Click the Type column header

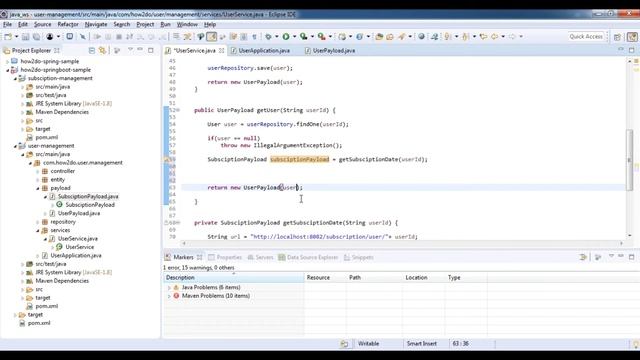pos(466,278)
